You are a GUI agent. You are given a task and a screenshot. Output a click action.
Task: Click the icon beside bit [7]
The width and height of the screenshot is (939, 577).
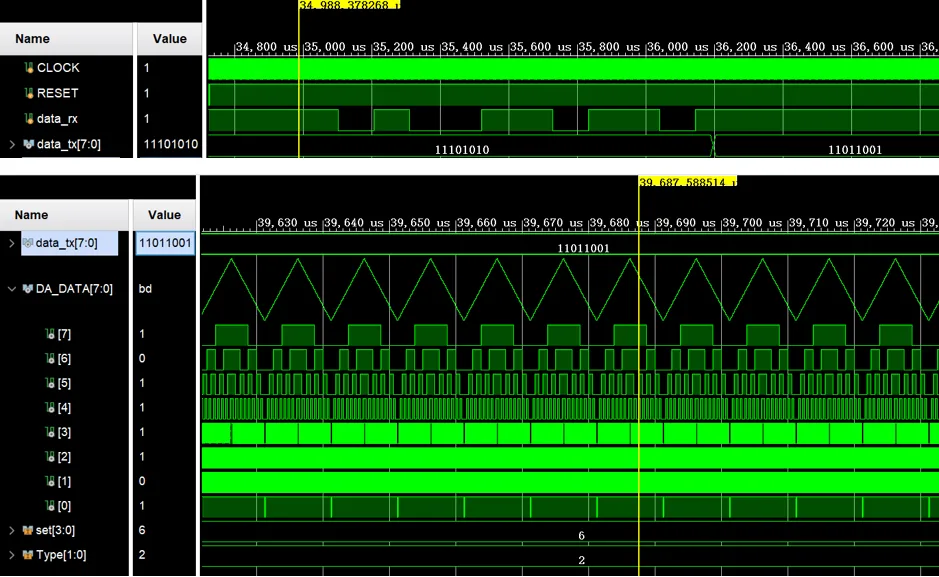[x=50, y=334]
